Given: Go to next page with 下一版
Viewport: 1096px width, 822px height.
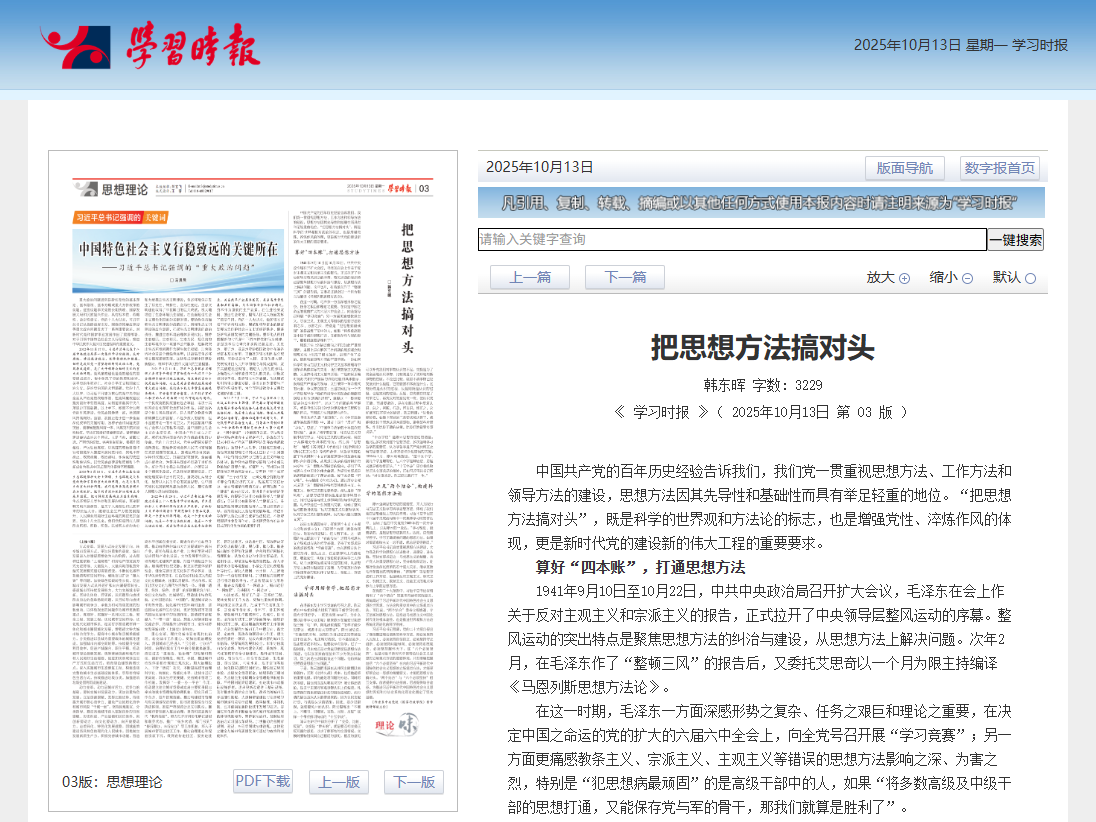Looking at the screenshot, I should coord(414,782).
